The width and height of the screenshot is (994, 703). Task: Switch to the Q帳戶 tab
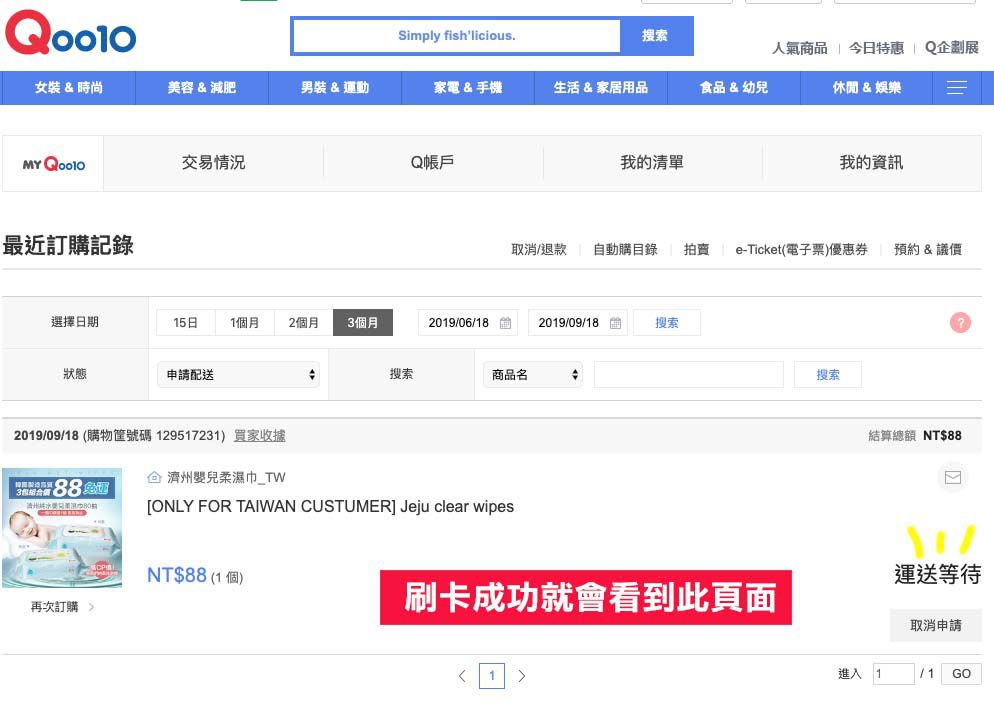pyautogui.click(x=432, y=163)
